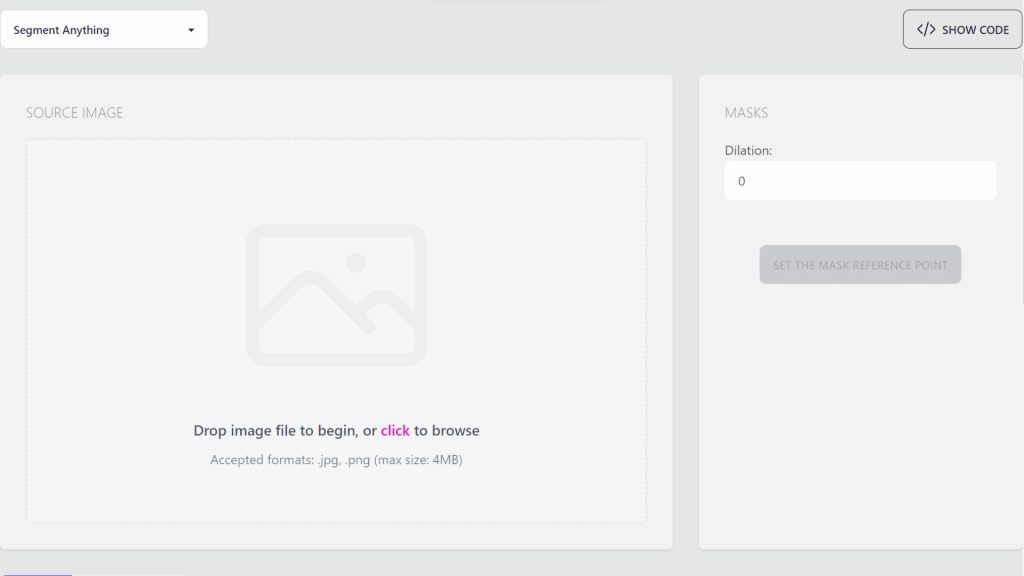Click the accepted formats helper text
Screen dimensions: 1024x576
337,459
